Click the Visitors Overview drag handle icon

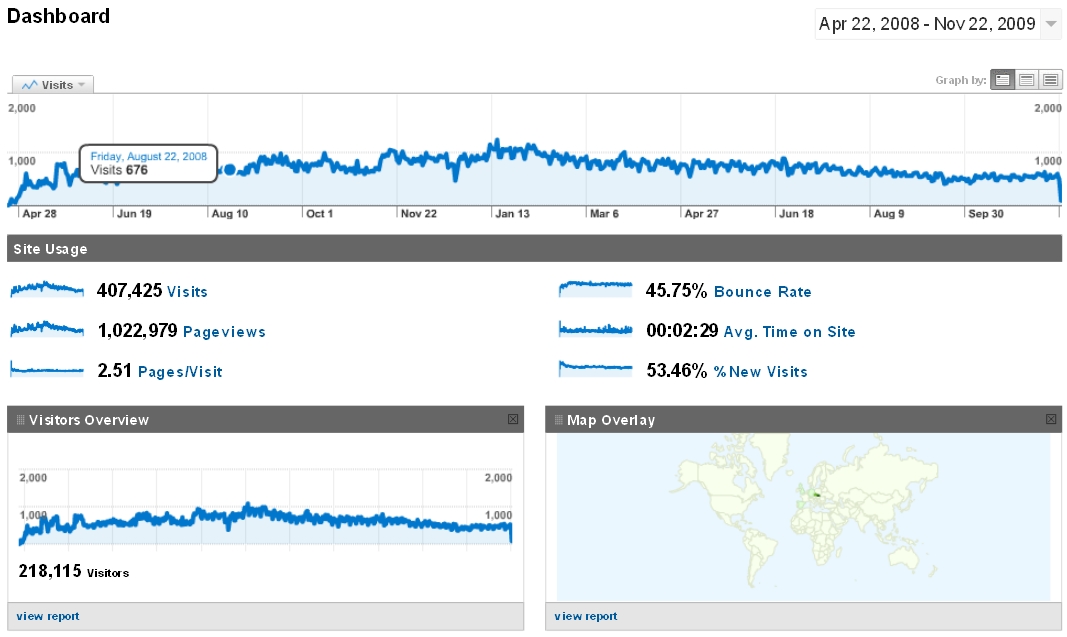pyautogui.click(x=20, y=420)
